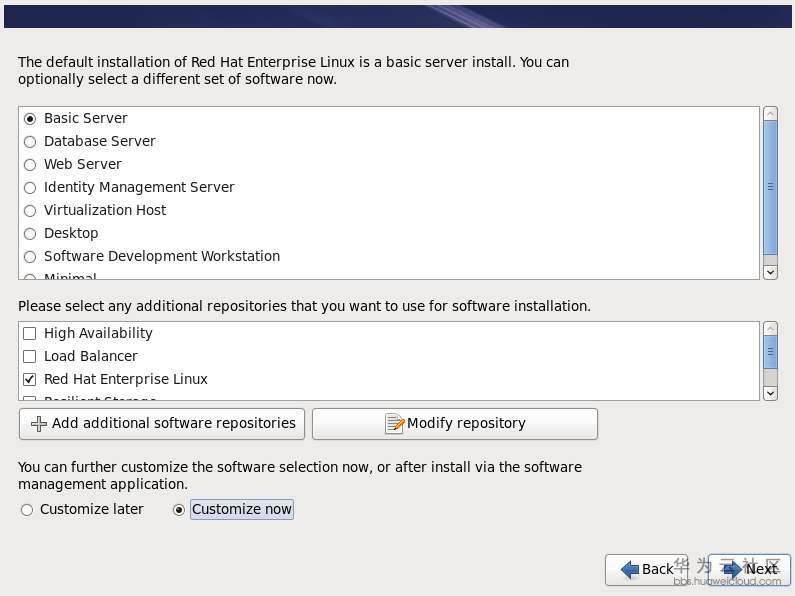Click Add additional software repositories button
795x596 pixels.
click(x=162, y=424)
